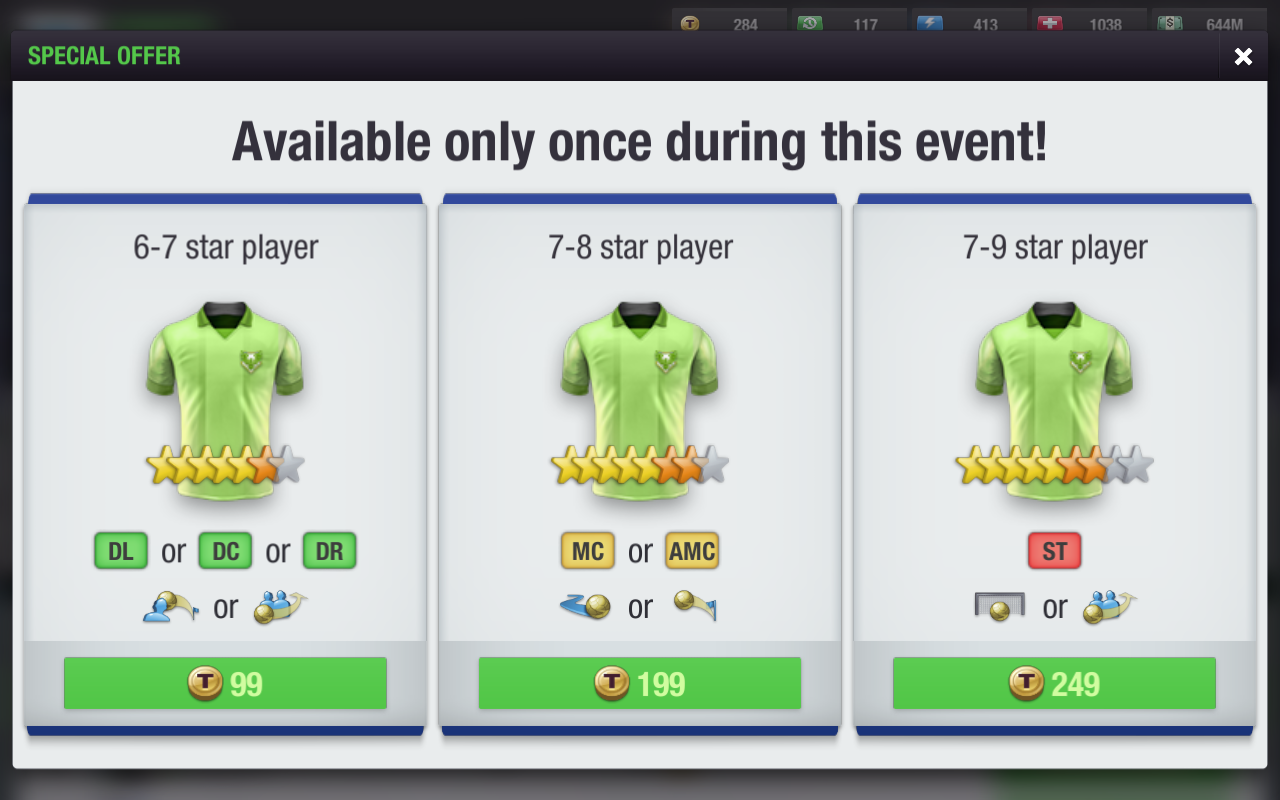Screen dimensions: 1280x800
Task: Click the AMC position badge
Action: [x=692, y=551]
